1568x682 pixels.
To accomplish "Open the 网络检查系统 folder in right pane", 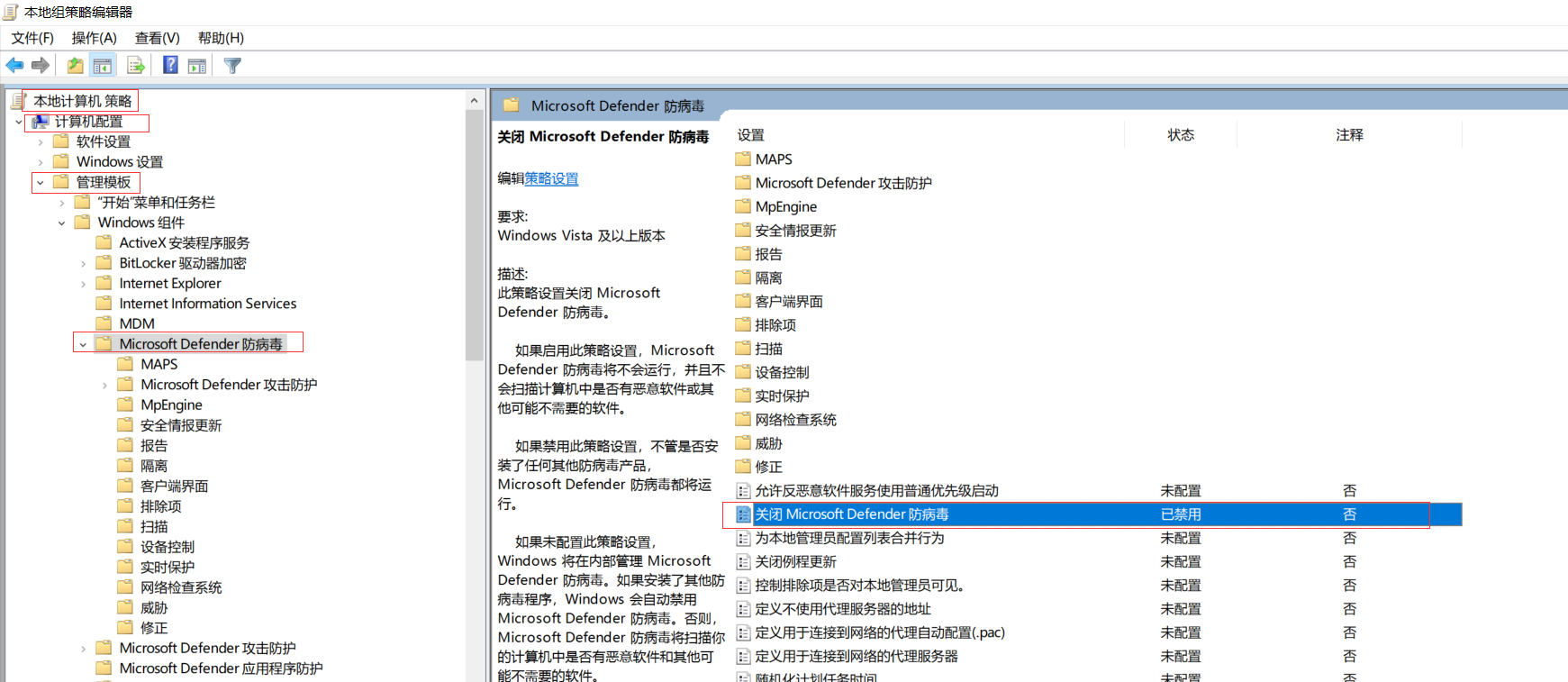I will 795,420.
